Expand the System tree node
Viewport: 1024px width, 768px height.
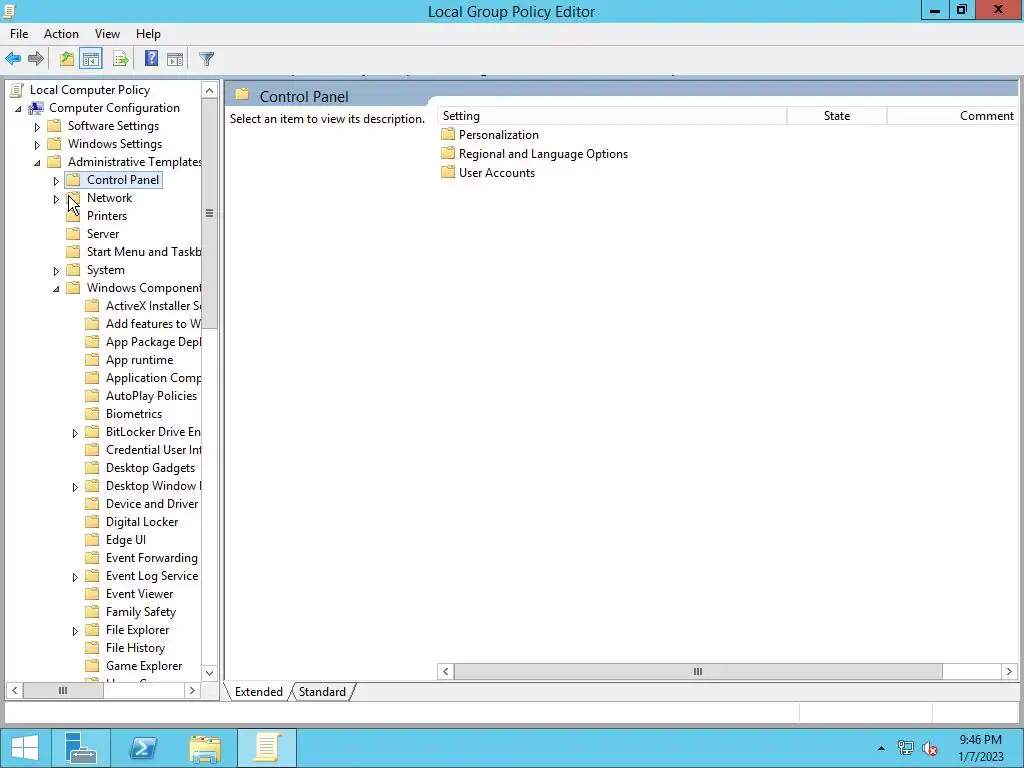(x=56, y=270)
